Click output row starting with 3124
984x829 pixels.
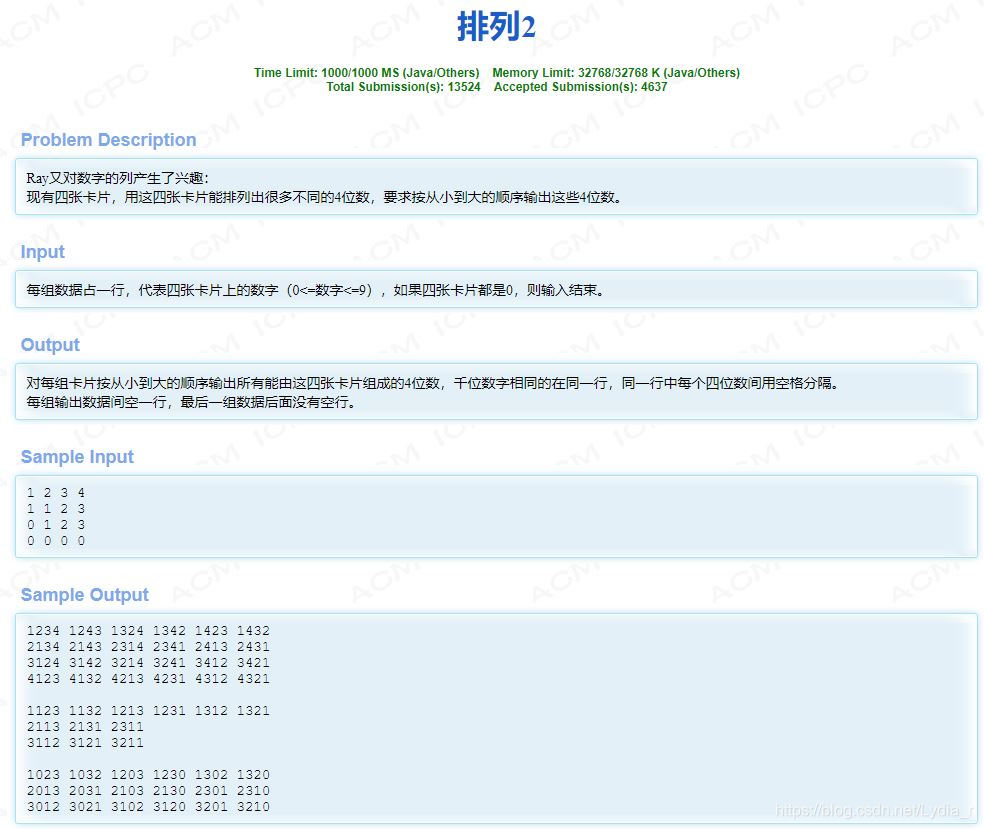[x=148, y=663]
